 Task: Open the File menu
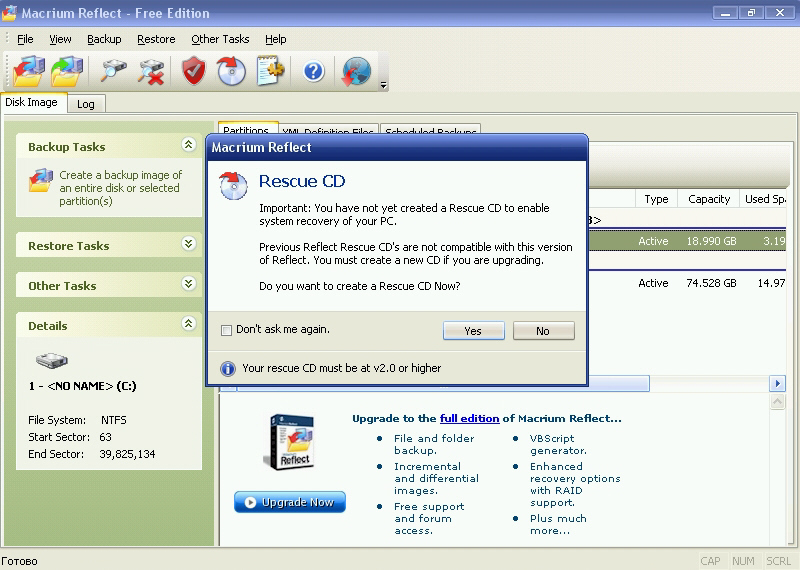tap(25, 39)
